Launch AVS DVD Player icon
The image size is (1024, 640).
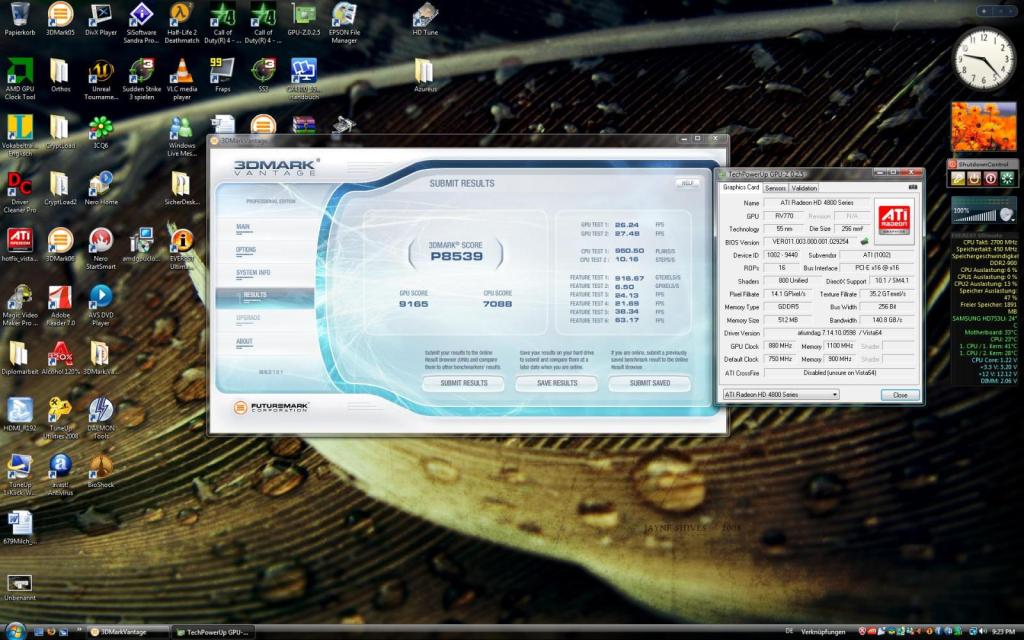pyautogui.click(x=101, y=305)
